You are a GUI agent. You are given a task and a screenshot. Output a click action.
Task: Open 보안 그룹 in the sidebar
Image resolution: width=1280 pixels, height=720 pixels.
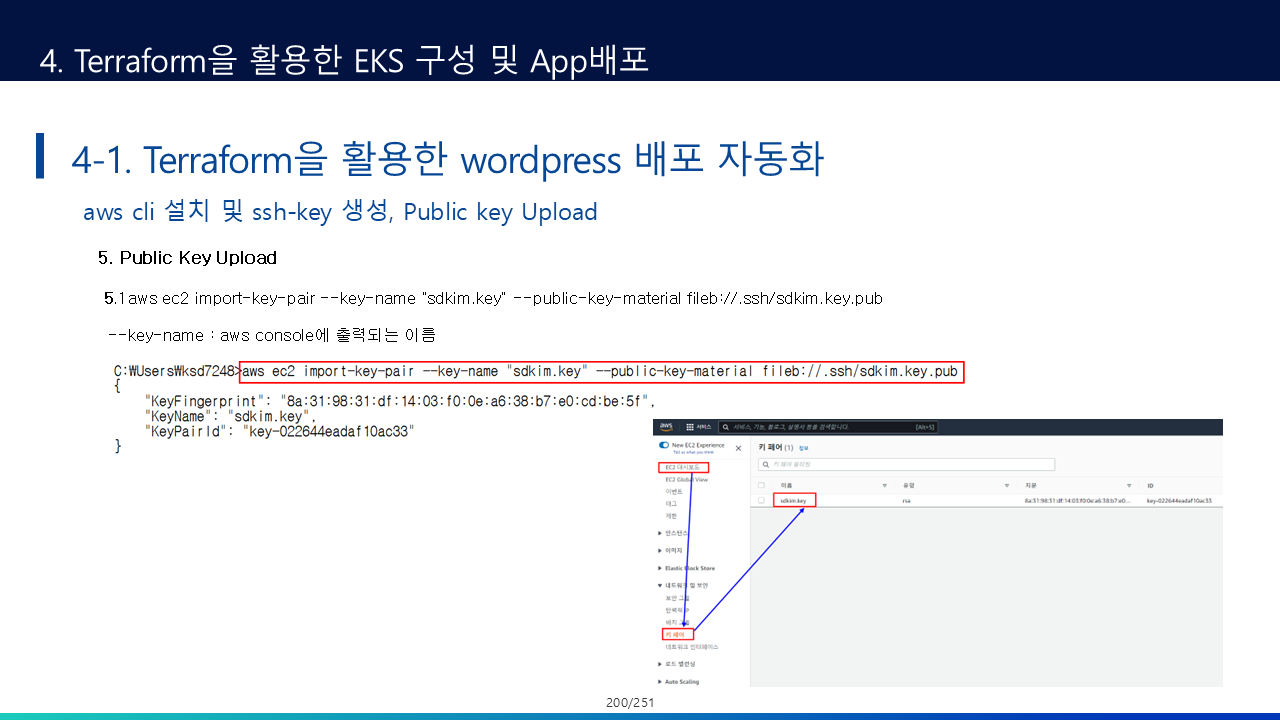coord(677,598)
